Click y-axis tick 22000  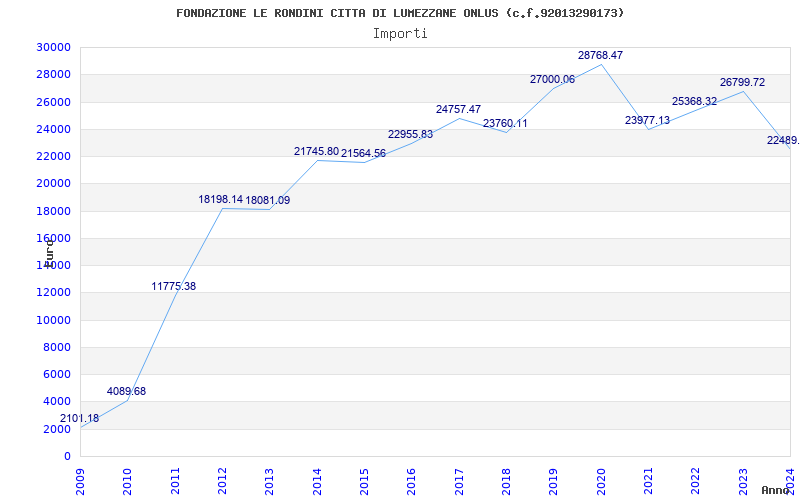[x=54, y=156]
